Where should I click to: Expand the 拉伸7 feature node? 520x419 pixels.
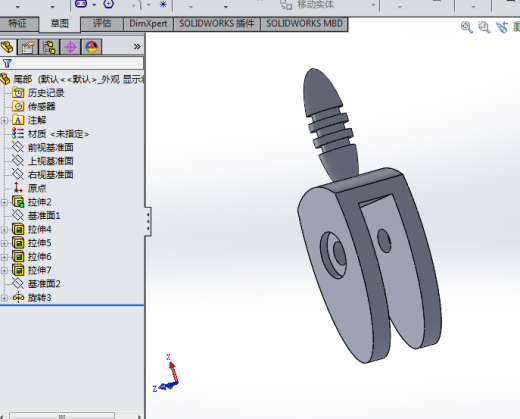pos(4,271)
